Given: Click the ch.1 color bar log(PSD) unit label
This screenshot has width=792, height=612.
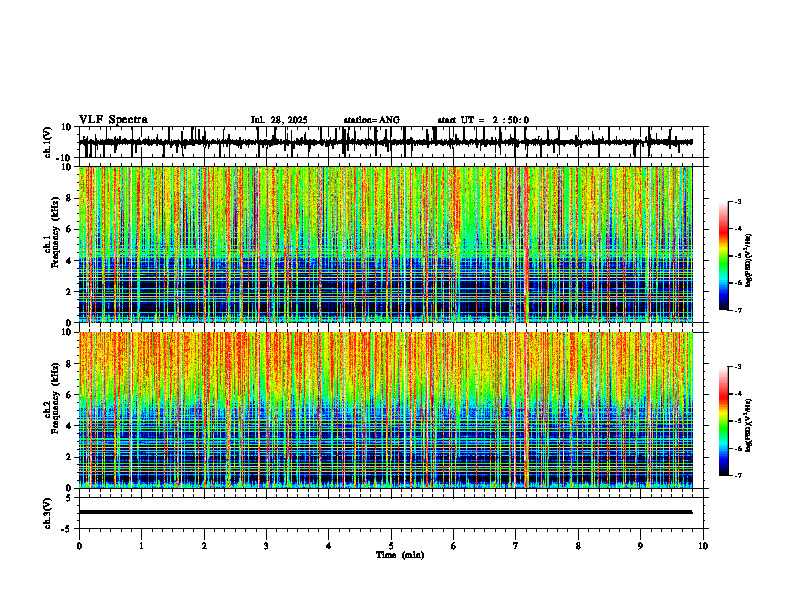Looking at the screenshot, I should click(749, 260).
